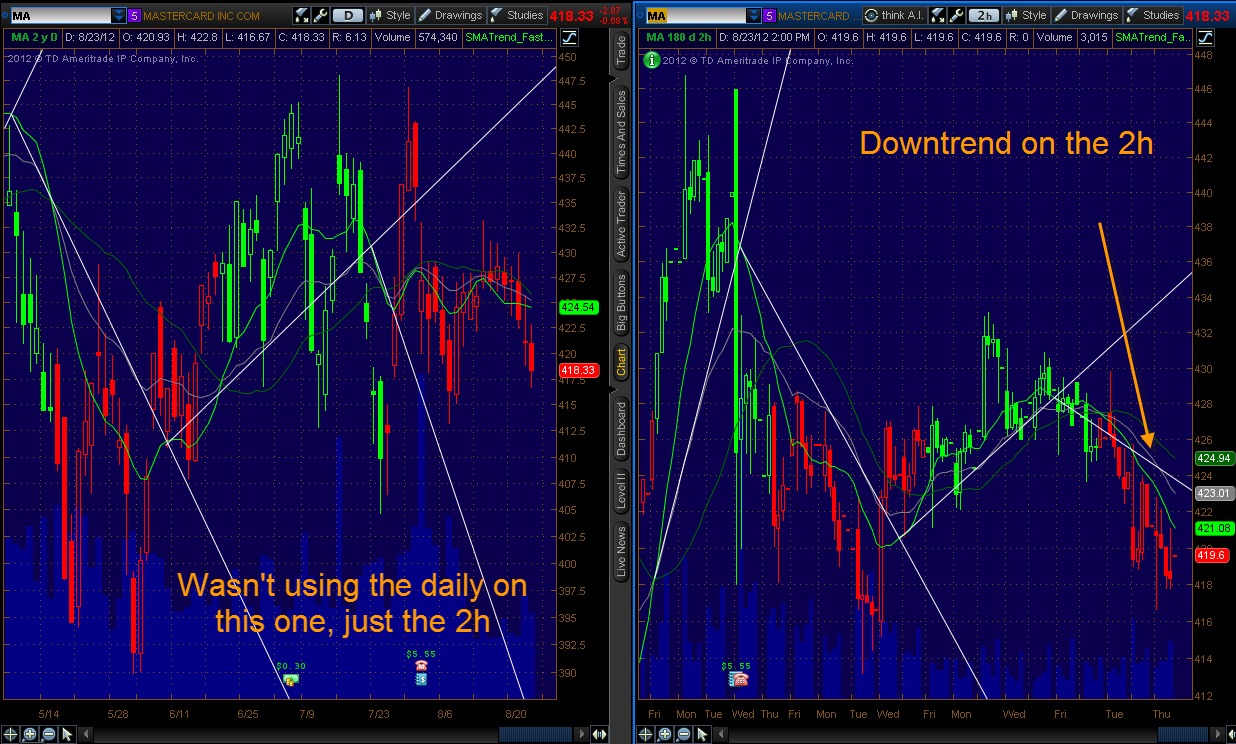Select the pointer cursor tool in left chart bottom
This screenshot has height=744, width=1236.
point(67,733)
